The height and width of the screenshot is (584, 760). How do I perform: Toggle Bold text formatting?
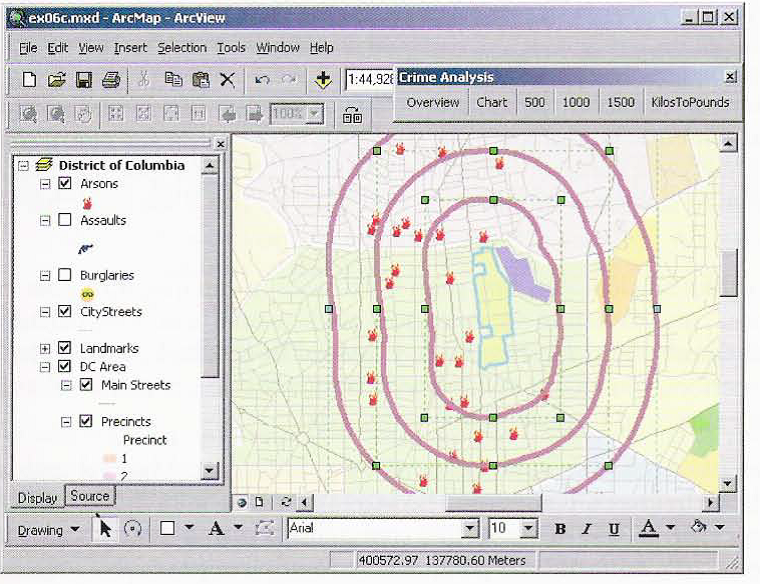pos(560,529)
